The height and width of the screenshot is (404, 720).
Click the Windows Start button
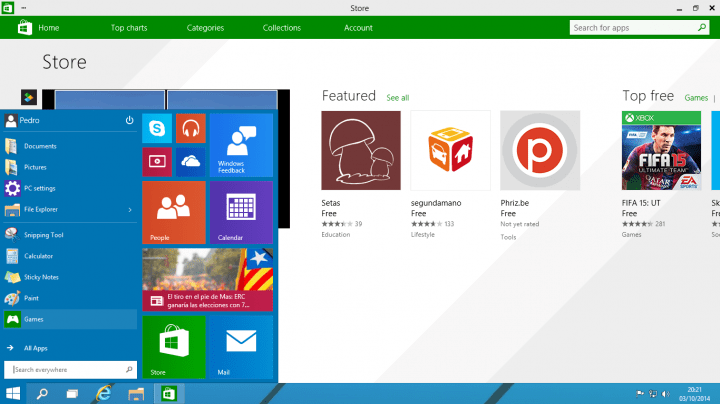point(13,393)
